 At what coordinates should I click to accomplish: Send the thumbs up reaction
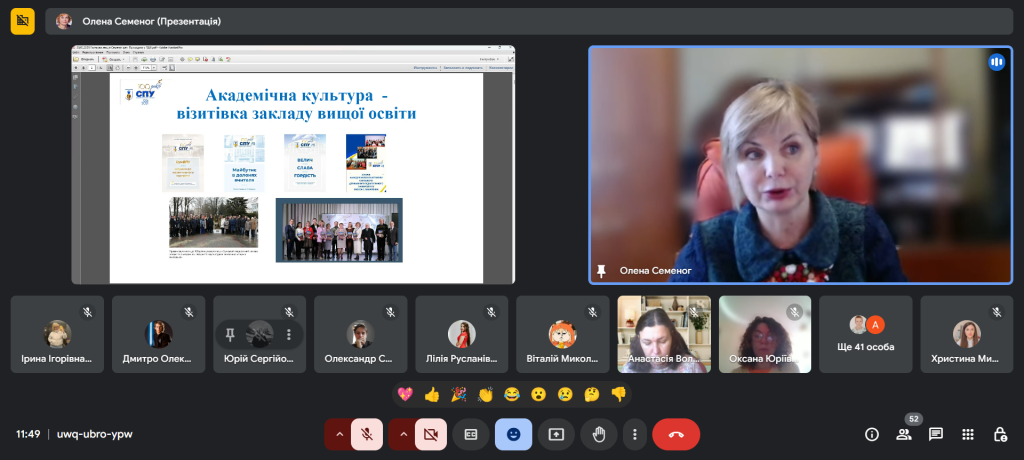click(x=432, y=394)
